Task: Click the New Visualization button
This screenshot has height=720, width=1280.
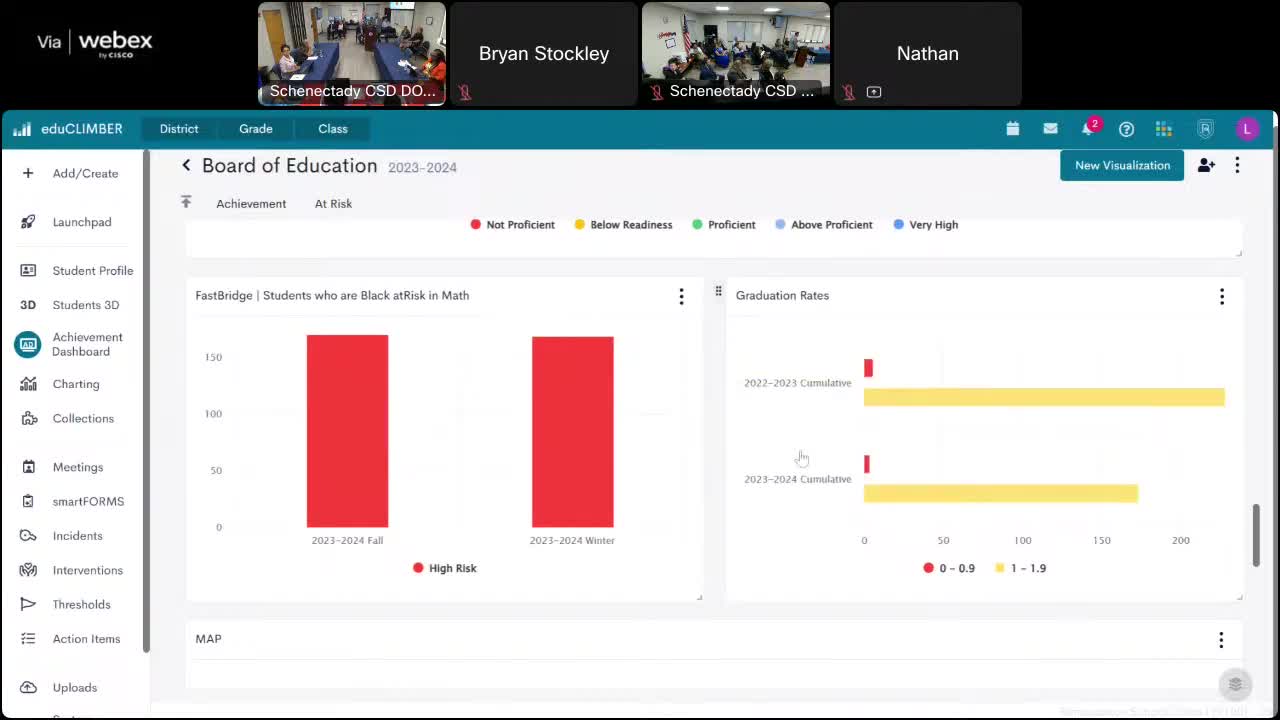Action: [x=1122, y=166]
